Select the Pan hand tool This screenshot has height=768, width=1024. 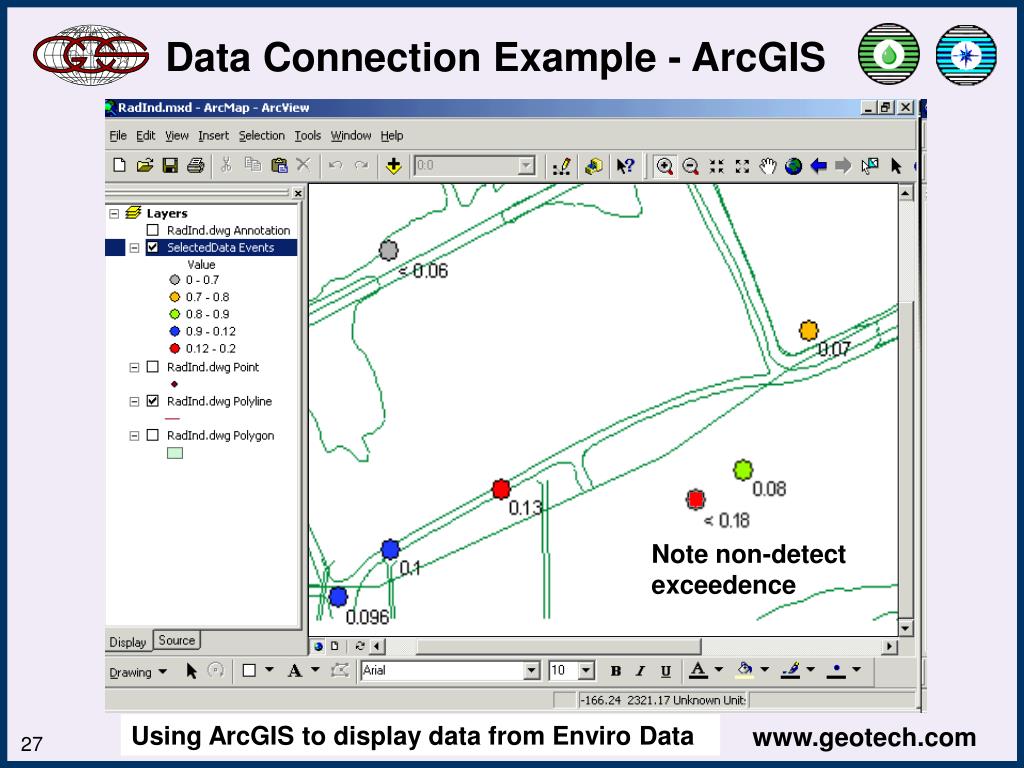767,167
